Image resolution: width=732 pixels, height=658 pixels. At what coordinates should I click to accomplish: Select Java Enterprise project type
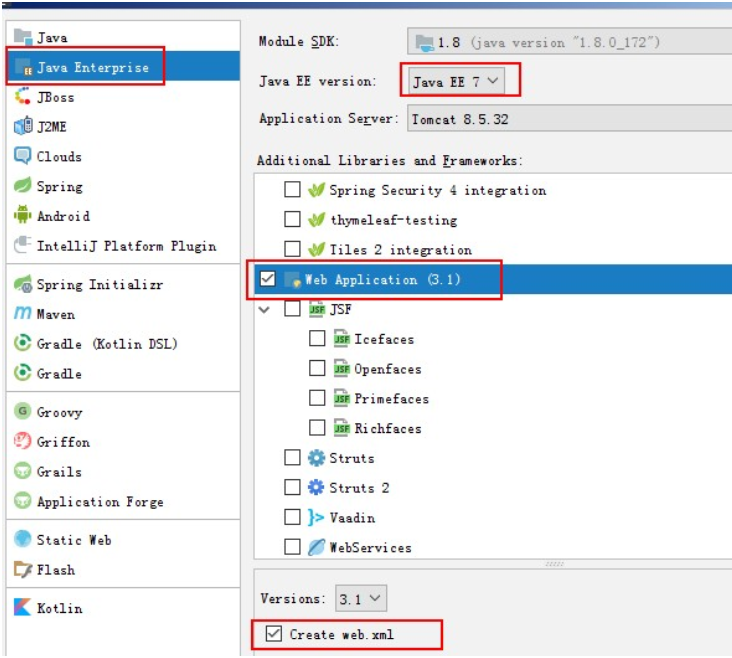coord(124,67)
